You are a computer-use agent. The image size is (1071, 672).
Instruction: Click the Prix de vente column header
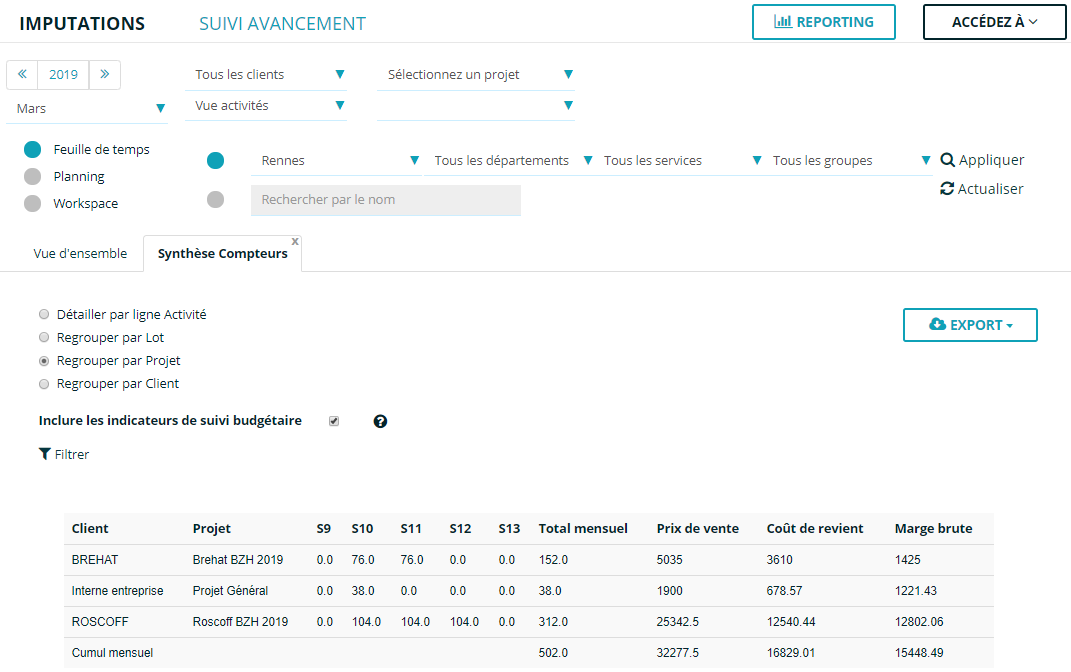697,529
